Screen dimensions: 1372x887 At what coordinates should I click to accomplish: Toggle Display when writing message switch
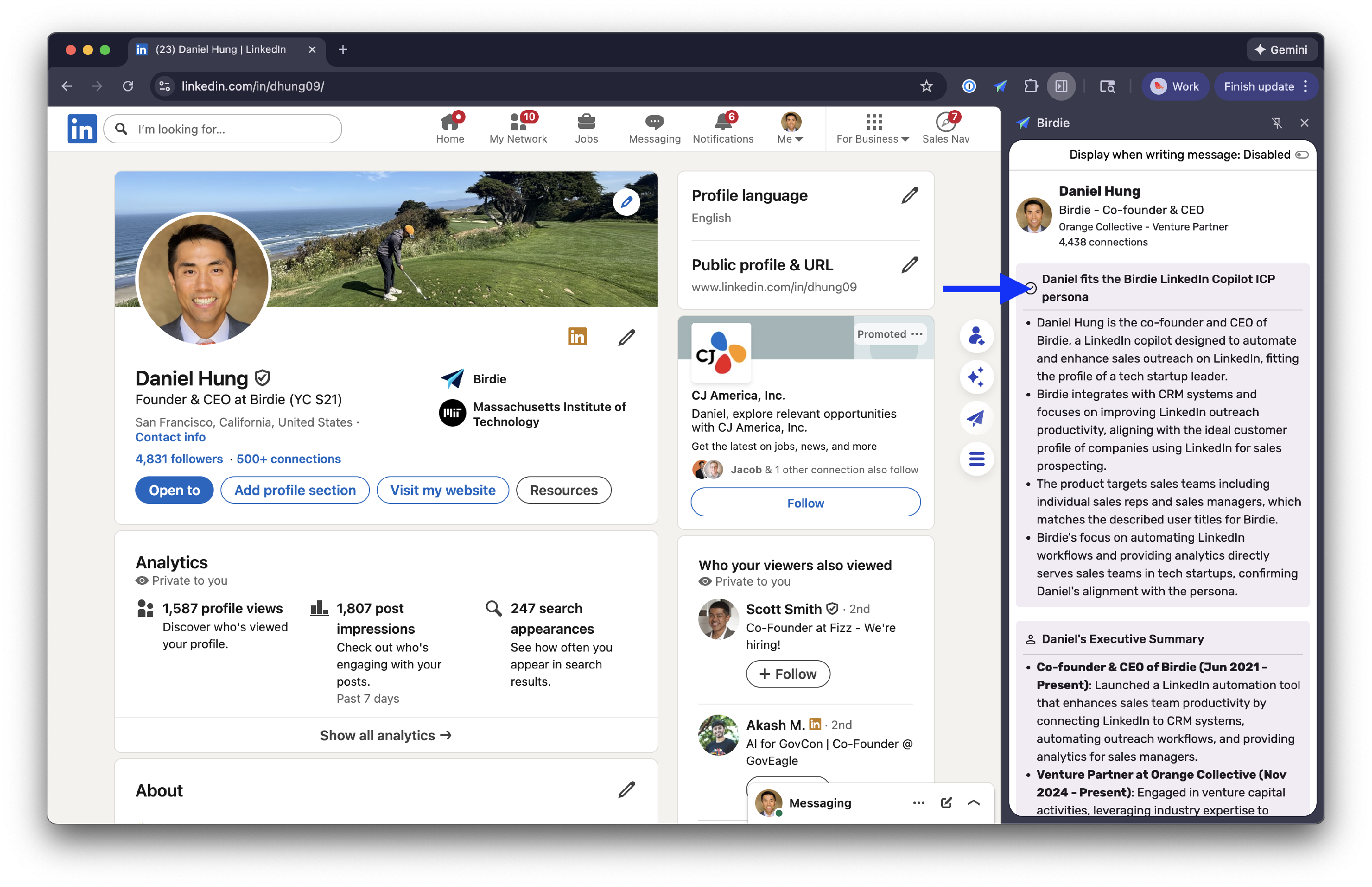1302,155
